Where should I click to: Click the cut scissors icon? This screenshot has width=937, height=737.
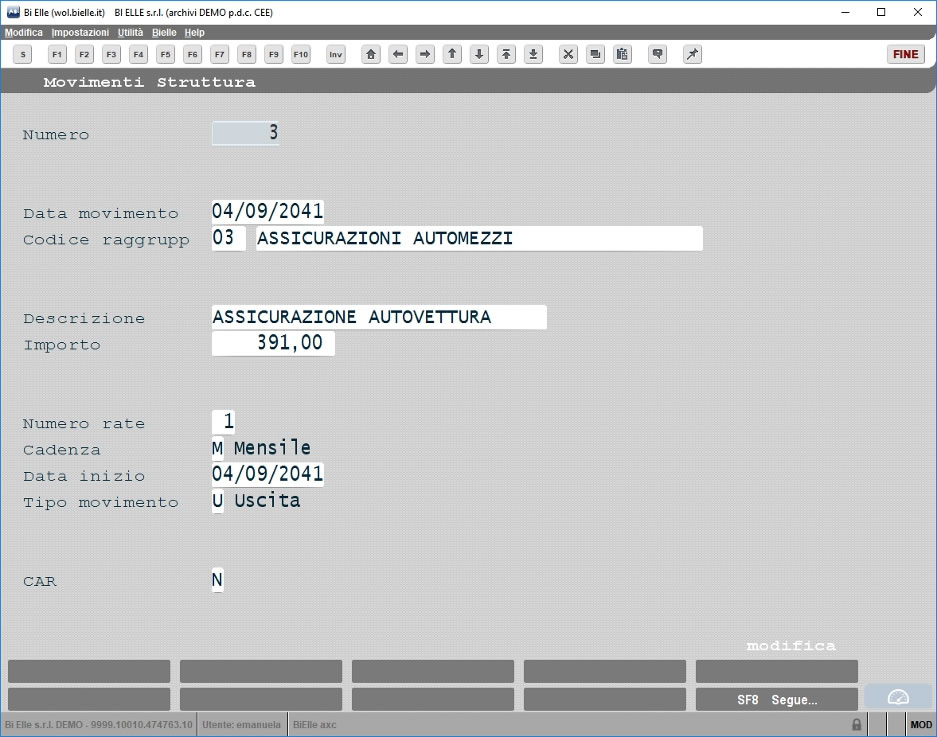[x=568, y=54]
